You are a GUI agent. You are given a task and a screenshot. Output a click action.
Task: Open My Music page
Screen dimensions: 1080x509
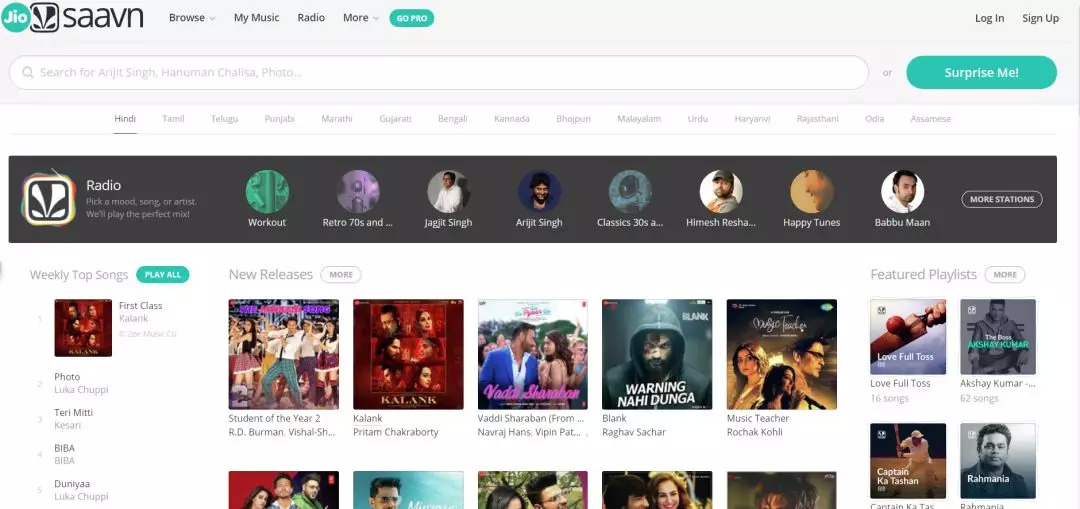256,18
